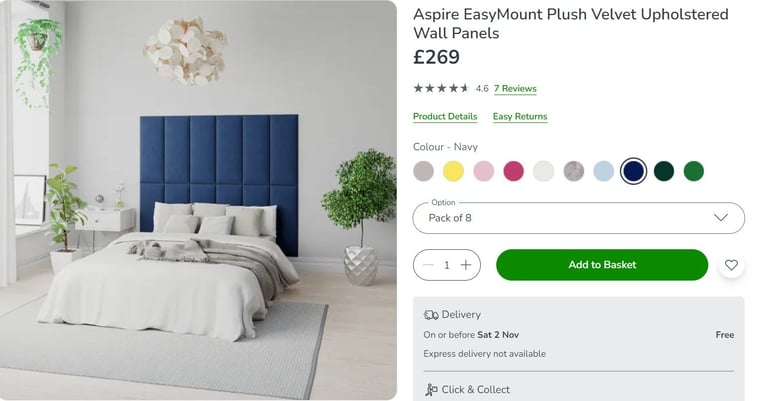Select the dark forest green swatch
The height and width of the screenshot is (401, 768).
(664, 171)
